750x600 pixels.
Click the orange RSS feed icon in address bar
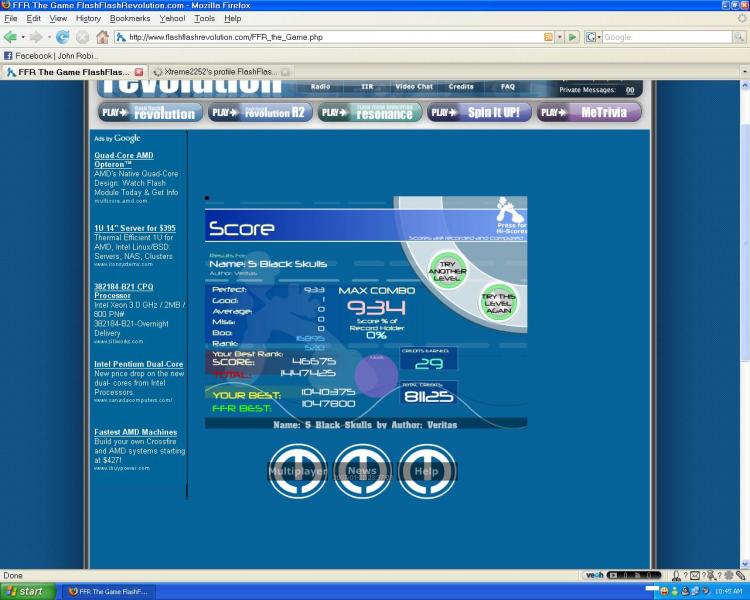549,37
